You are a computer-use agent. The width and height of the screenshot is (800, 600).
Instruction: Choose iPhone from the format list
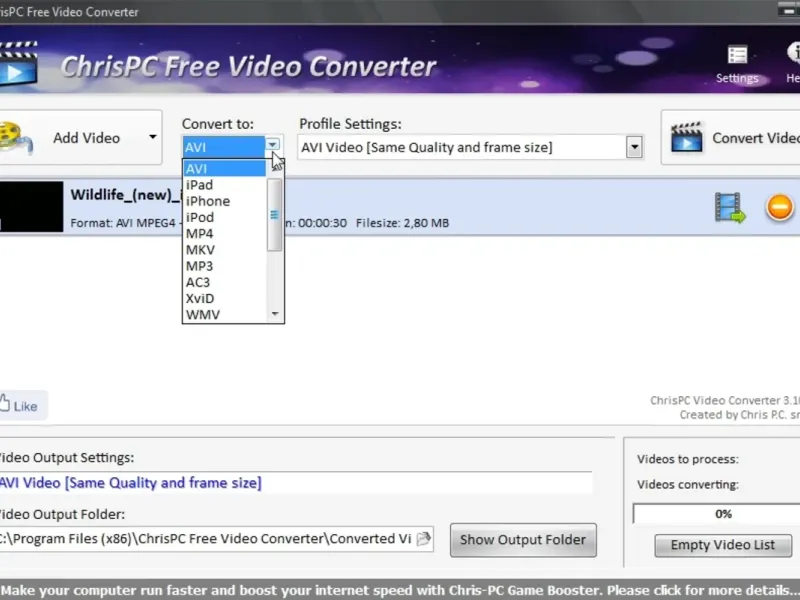point(224,201)
